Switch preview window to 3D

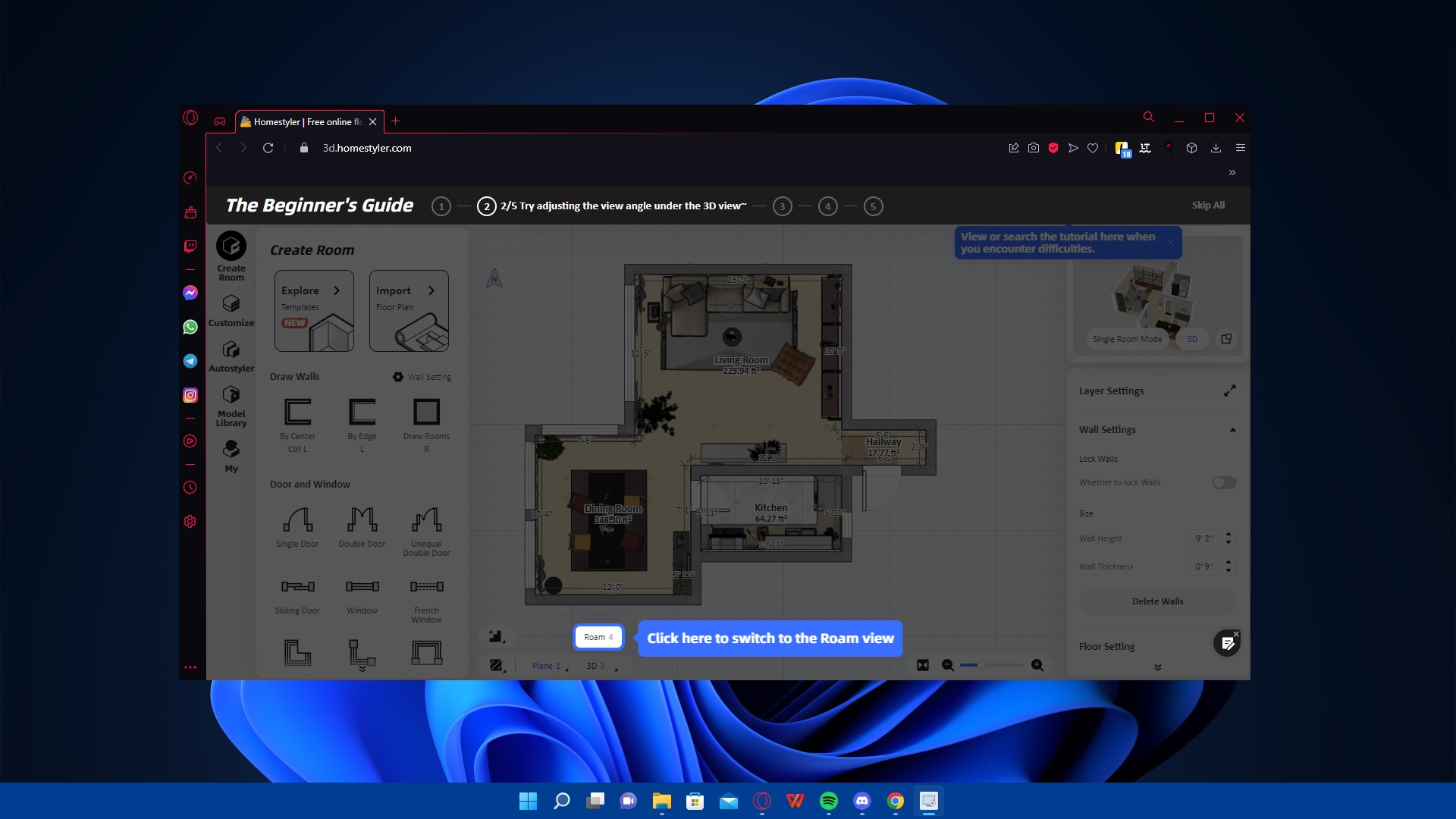click(x=1192, y=339)
